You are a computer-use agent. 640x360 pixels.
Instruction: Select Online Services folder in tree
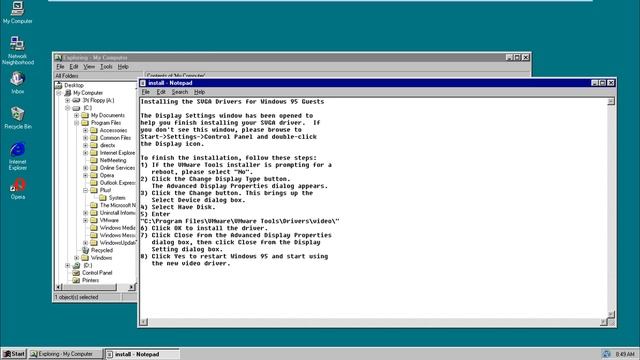pos(117,168)
